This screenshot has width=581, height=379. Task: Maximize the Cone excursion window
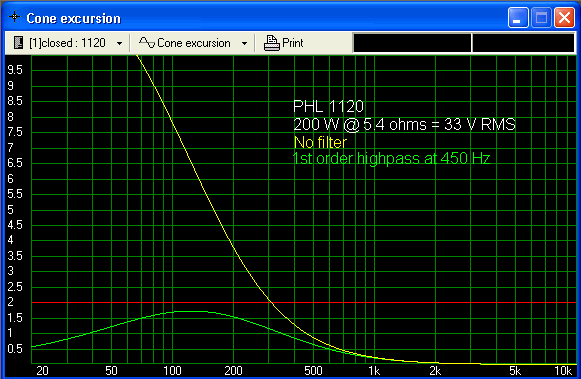(541, 17)
